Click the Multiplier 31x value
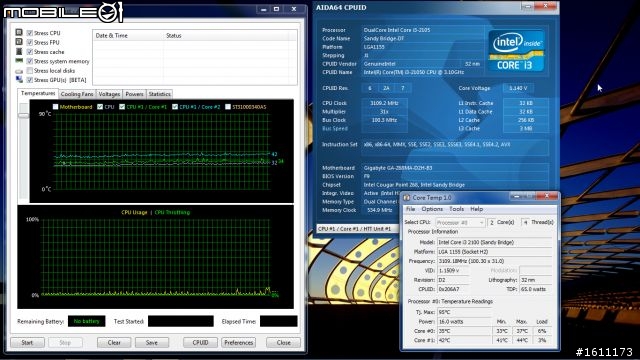The image size is (640, 360). click(384, 111)
